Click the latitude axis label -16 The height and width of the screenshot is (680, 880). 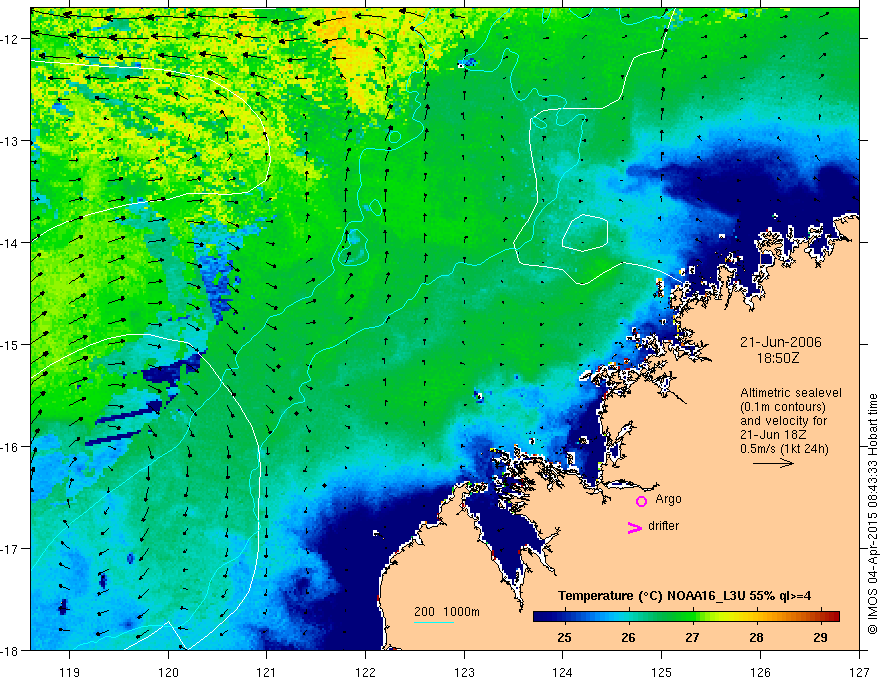[x=10, y=447]
